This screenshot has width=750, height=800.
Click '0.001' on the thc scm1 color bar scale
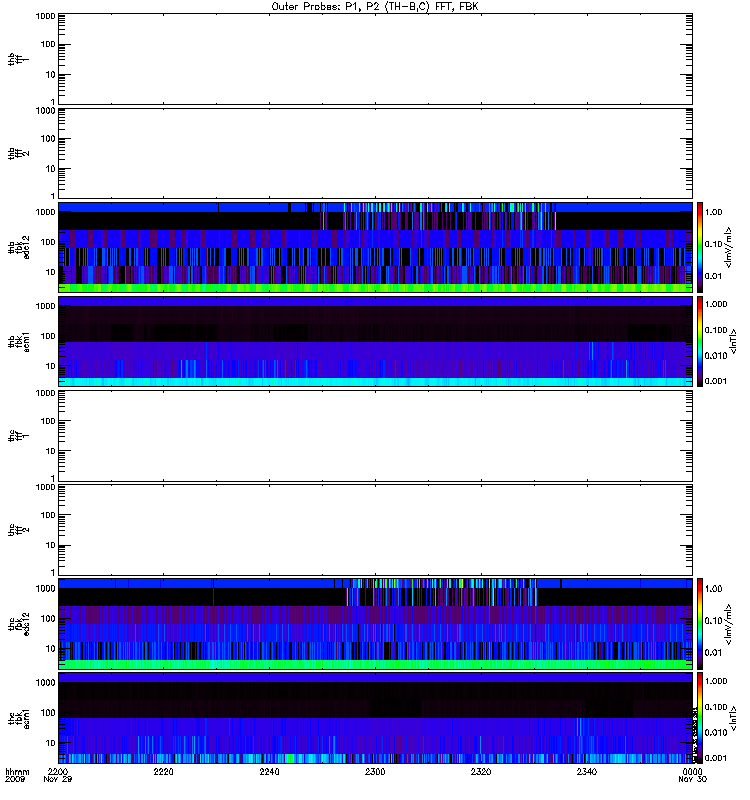point(716,758)
